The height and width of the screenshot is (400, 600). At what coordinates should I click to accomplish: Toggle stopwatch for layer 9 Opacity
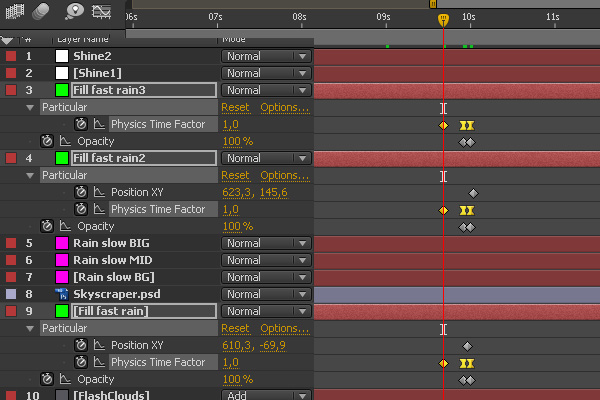(x=47, y=379)
